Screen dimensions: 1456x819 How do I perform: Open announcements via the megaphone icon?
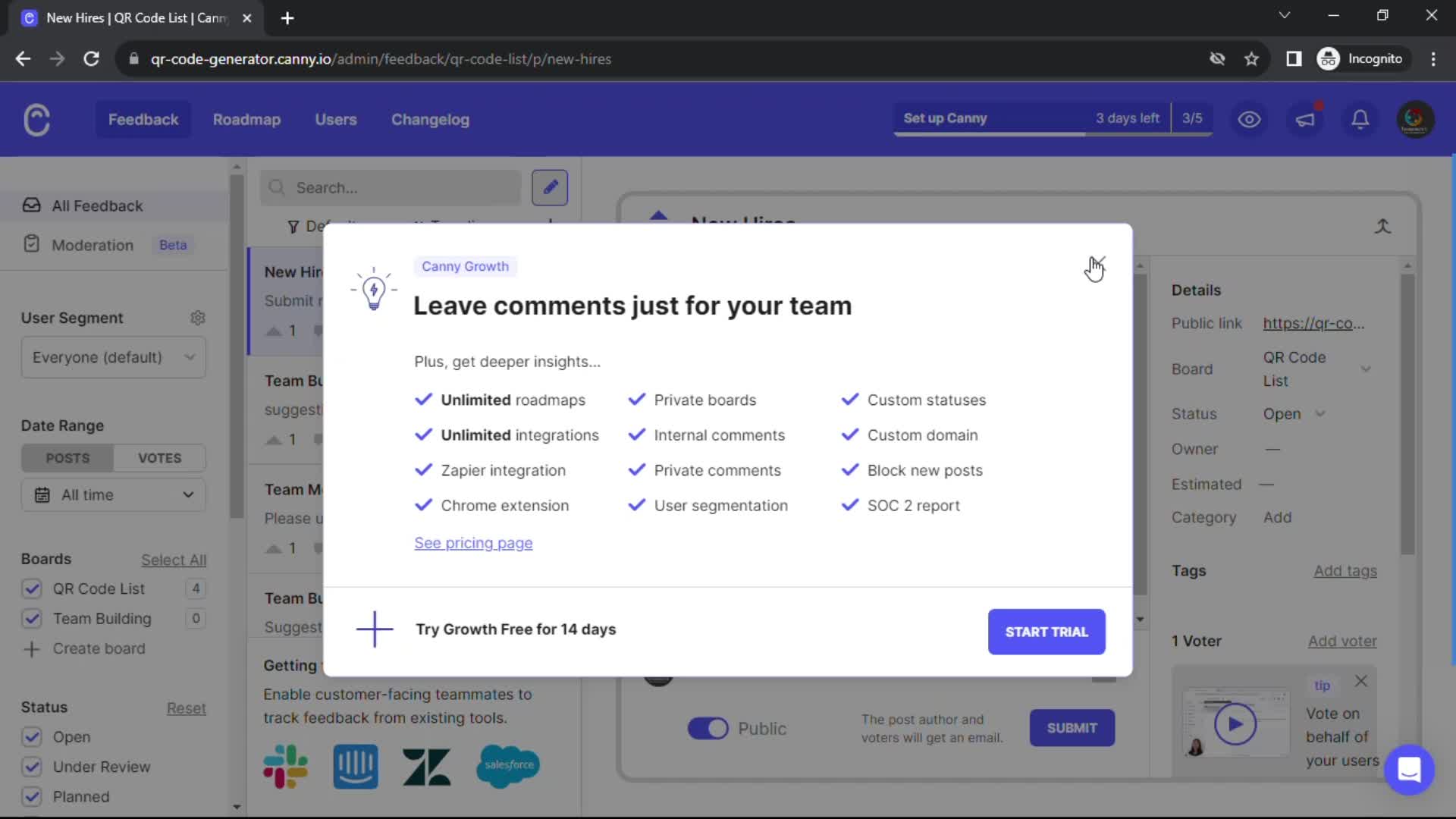coord(1305,119)
